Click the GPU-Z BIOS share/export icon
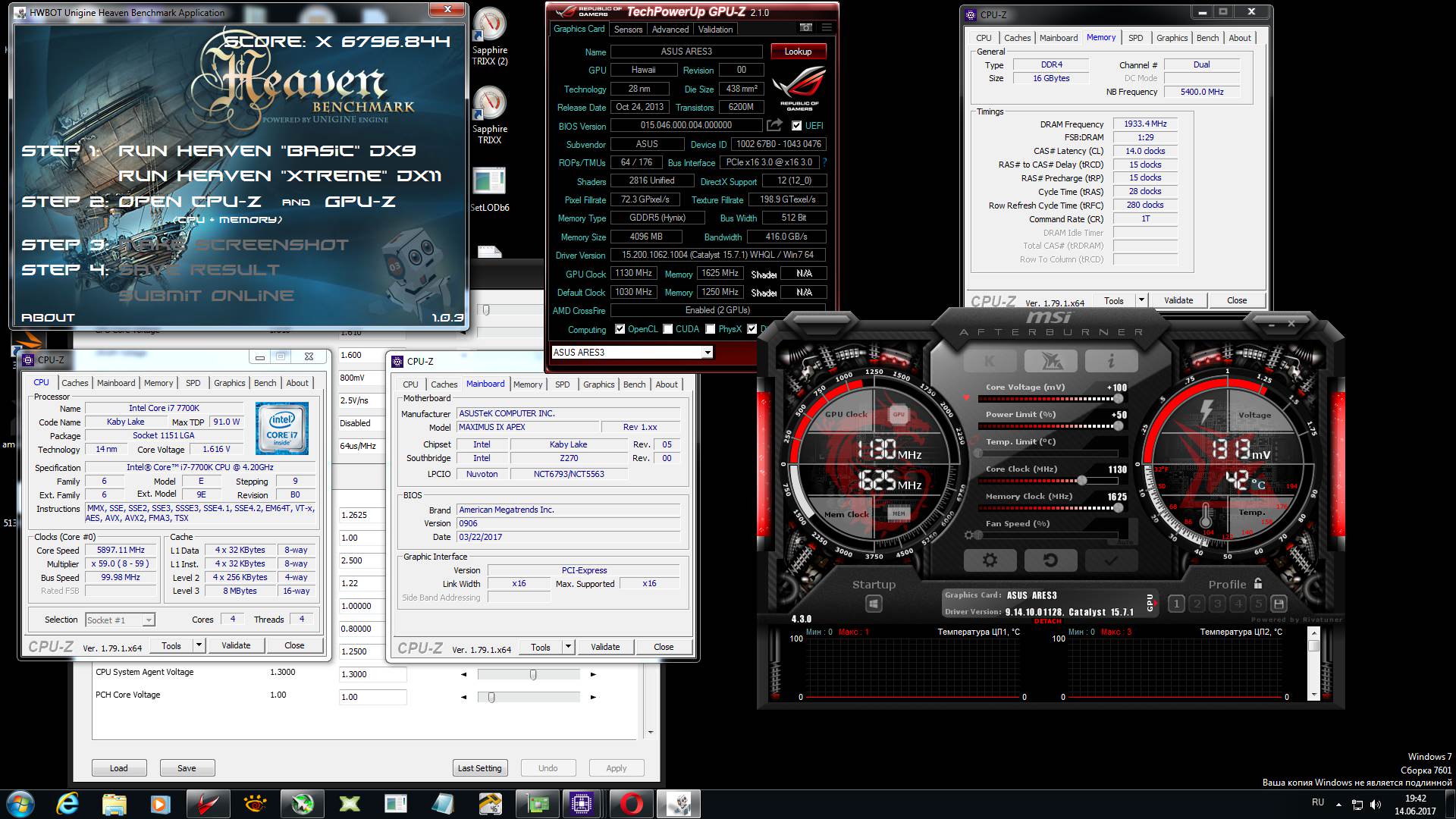Viewport: 1456px width, 819px height. (774, 125)
